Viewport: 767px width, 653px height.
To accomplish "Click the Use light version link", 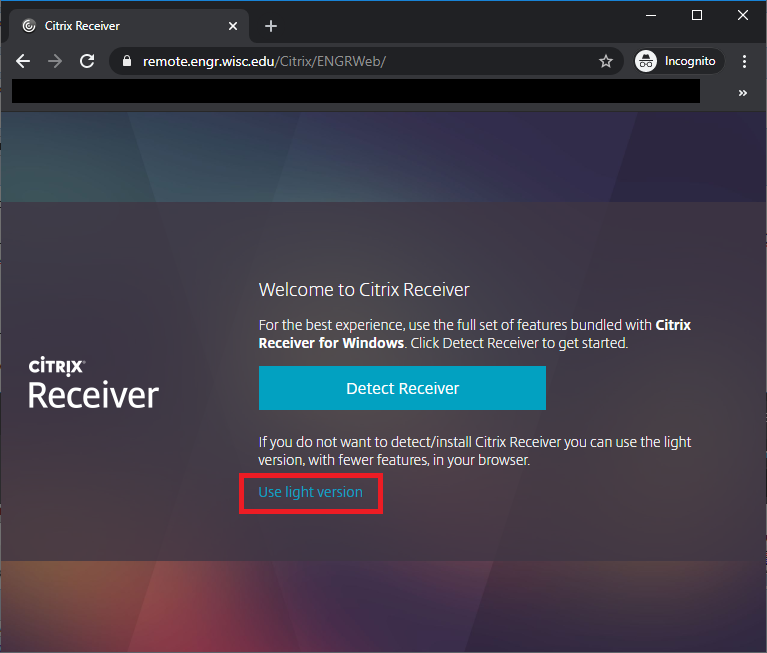I will click(x=310, y=492).
